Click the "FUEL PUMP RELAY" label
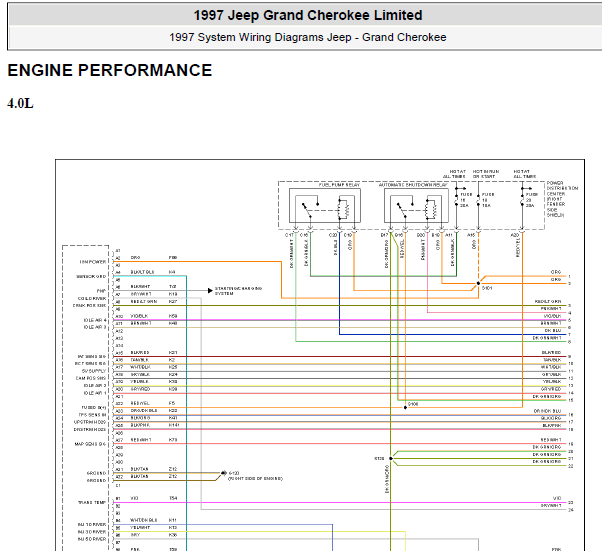This screenshot has width=602, height=551. (339, 185)
